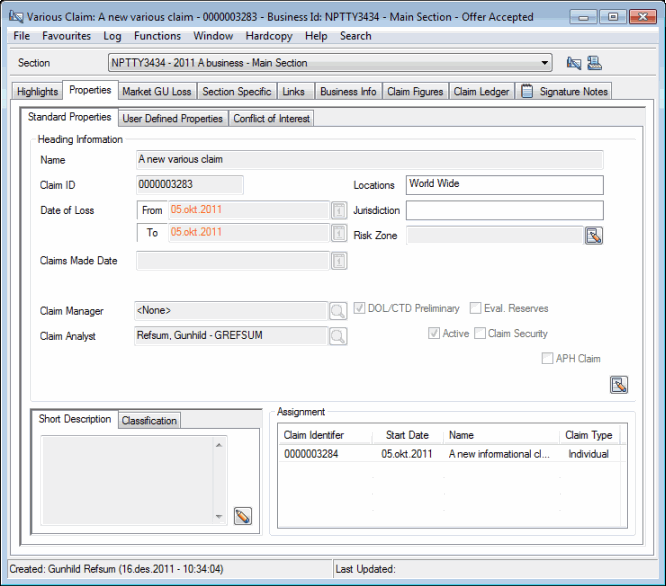666x586 pixels.
Task: Enable the APH Claim checkbox
Action: [x=547, y=359]
